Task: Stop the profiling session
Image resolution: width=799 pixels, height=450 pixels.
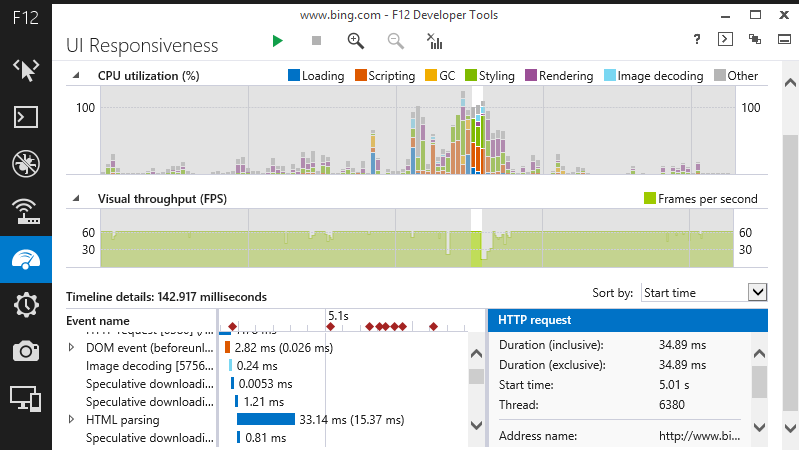Action: pos(316,40)
